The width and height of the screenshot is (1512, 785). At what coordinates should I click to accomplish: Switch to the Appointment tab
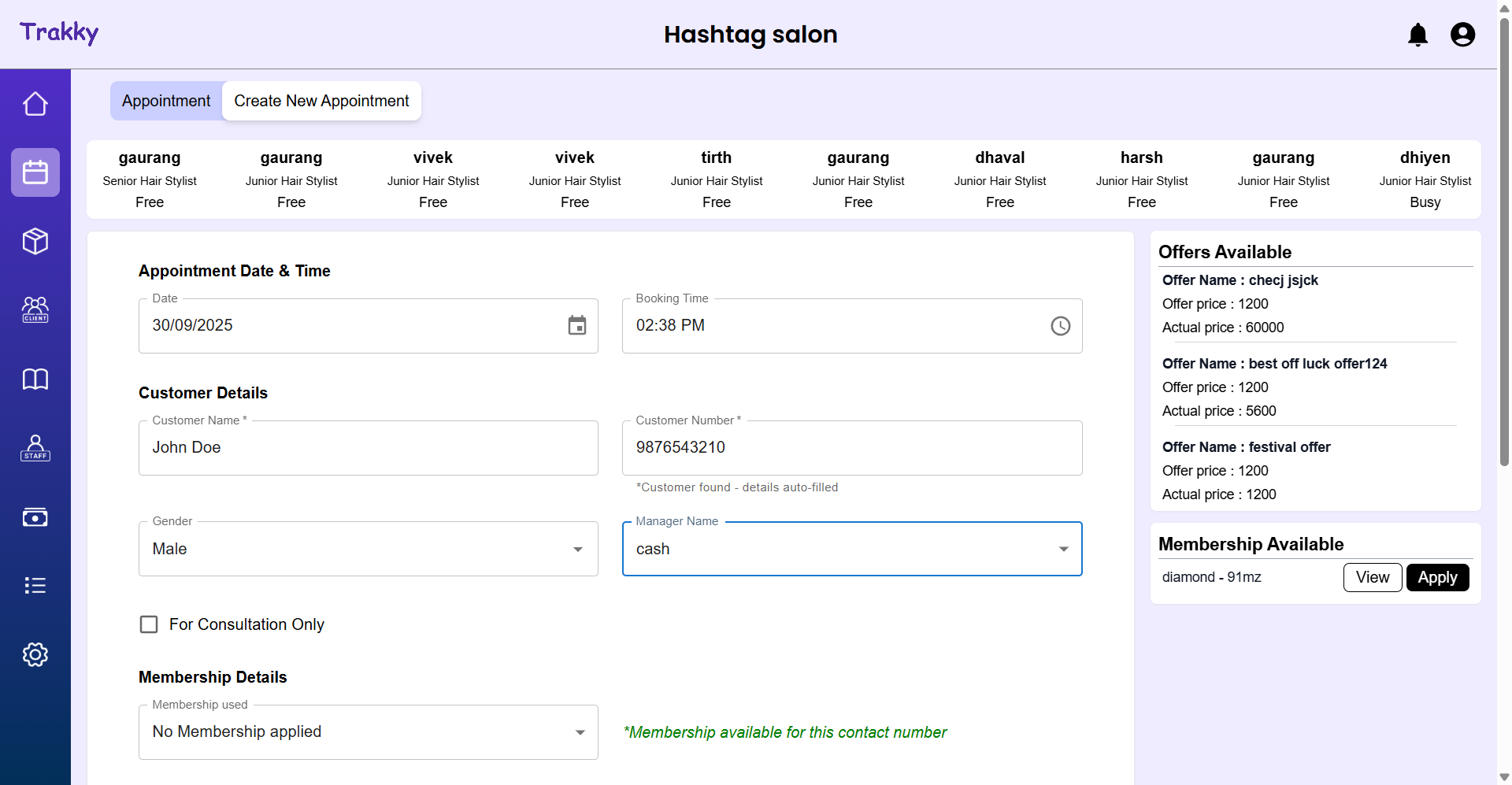166,101
